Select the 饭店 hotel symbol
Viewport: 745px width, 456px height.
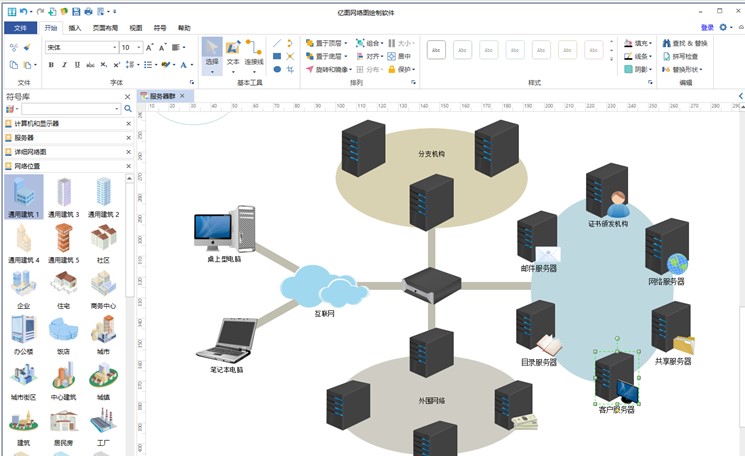[64, 334]
